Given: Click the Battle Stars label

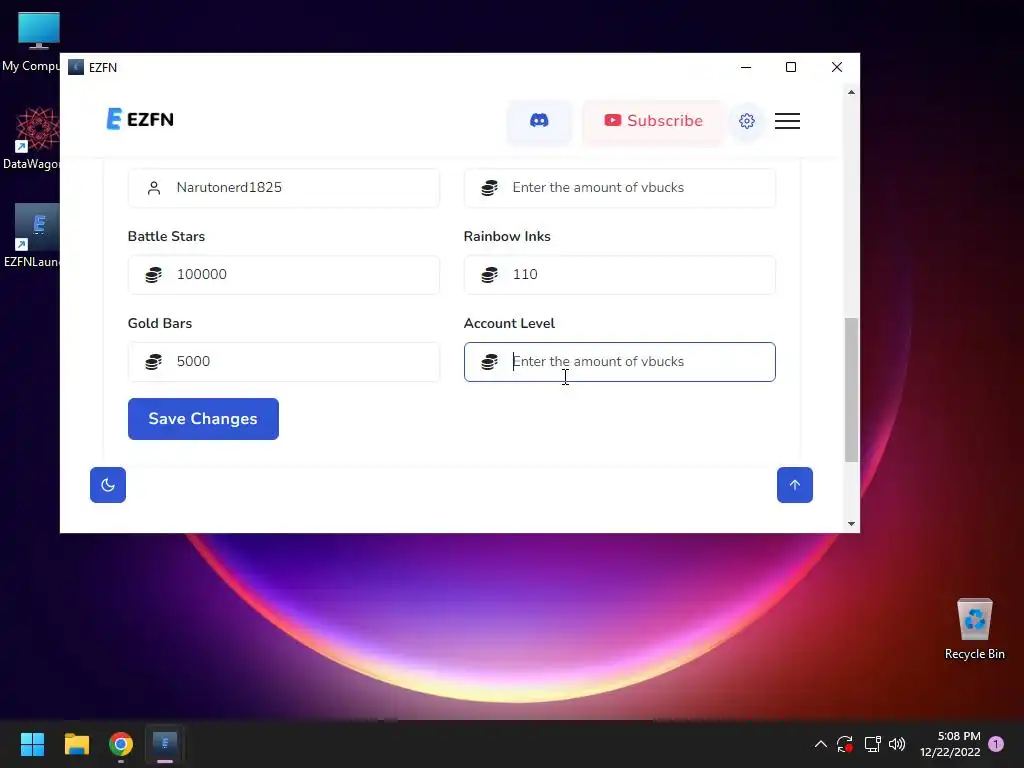Looking at the screenshot, I should pyautogui.click(x=166, y=236).
